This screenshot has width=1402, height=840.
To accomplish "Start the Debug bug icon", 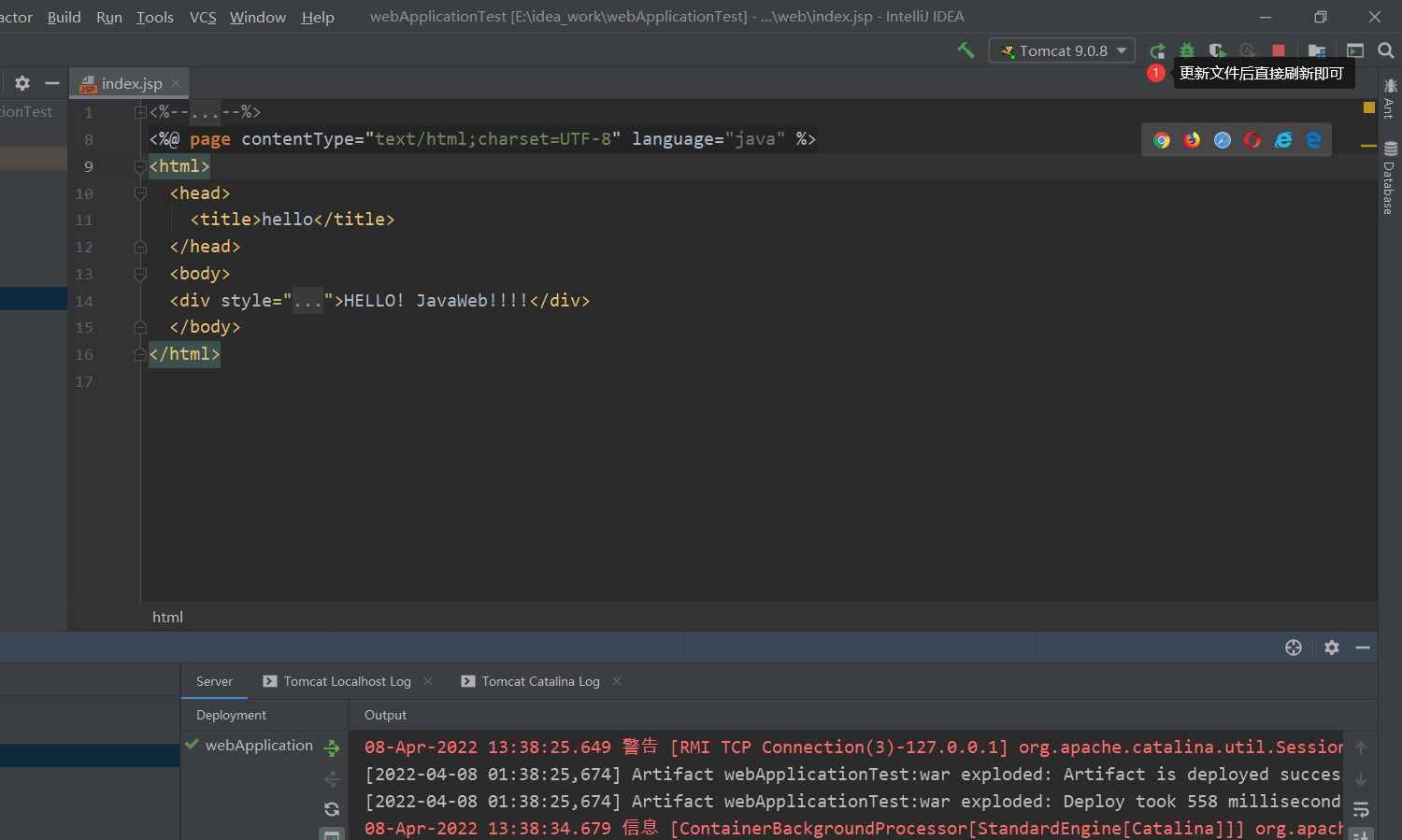I will tap(1187, 50).
